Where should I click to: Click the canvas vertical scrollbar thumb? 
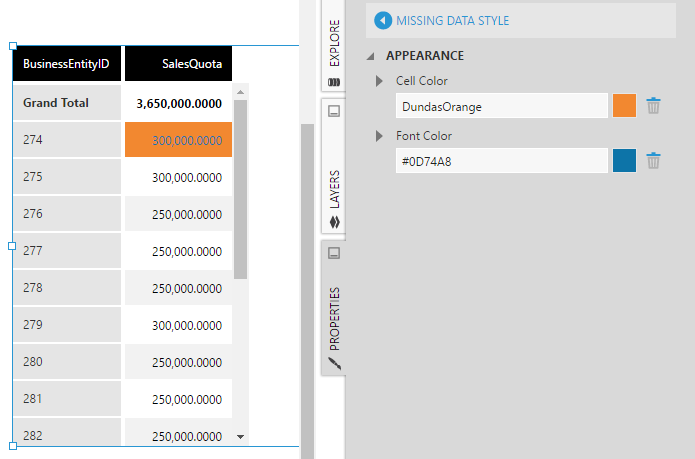(x=307, y=291)
